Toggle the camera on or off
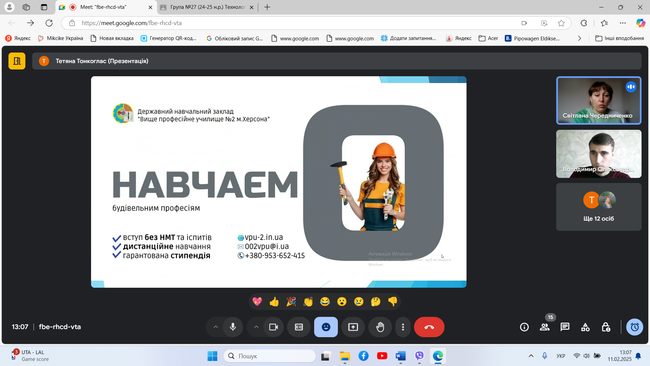650x366 pixels. (x=274, y=327)
